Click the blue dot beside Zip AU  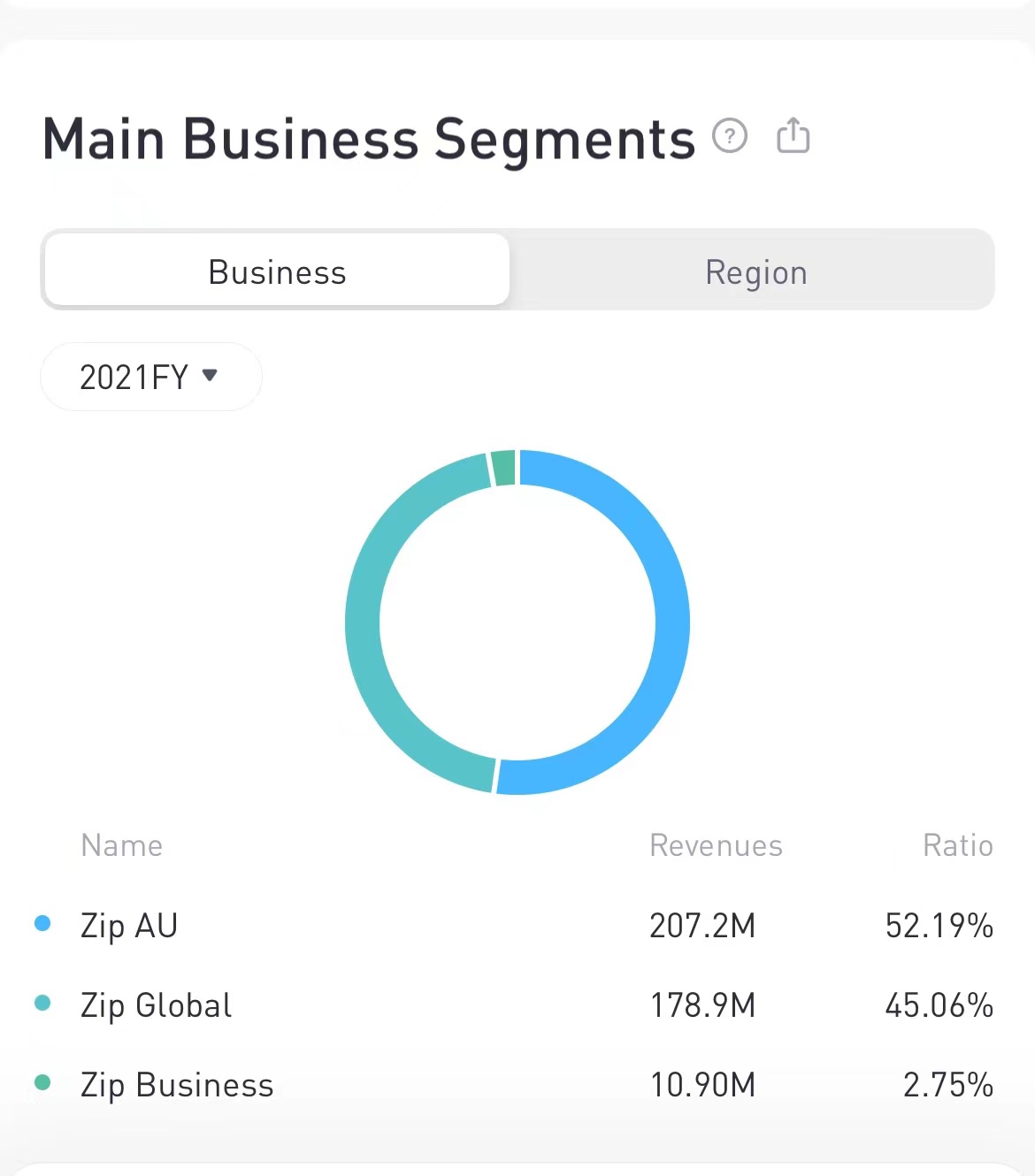point(42,924)
